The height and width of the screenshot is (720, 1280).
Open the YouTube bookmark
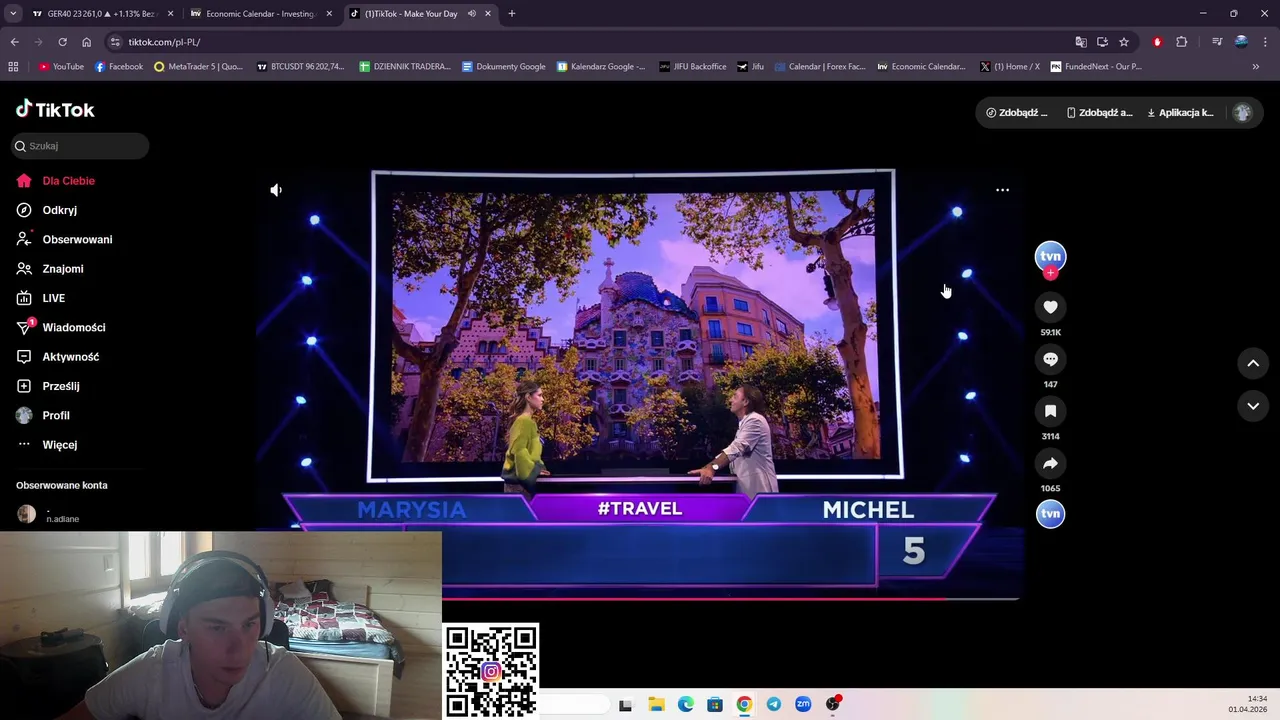61,67
